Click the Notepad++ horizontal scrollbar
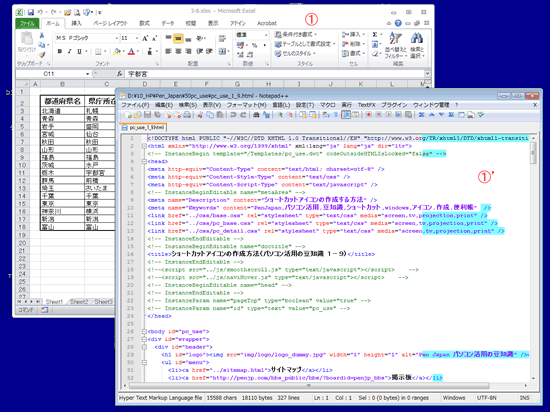 click(x=309, y=385)
